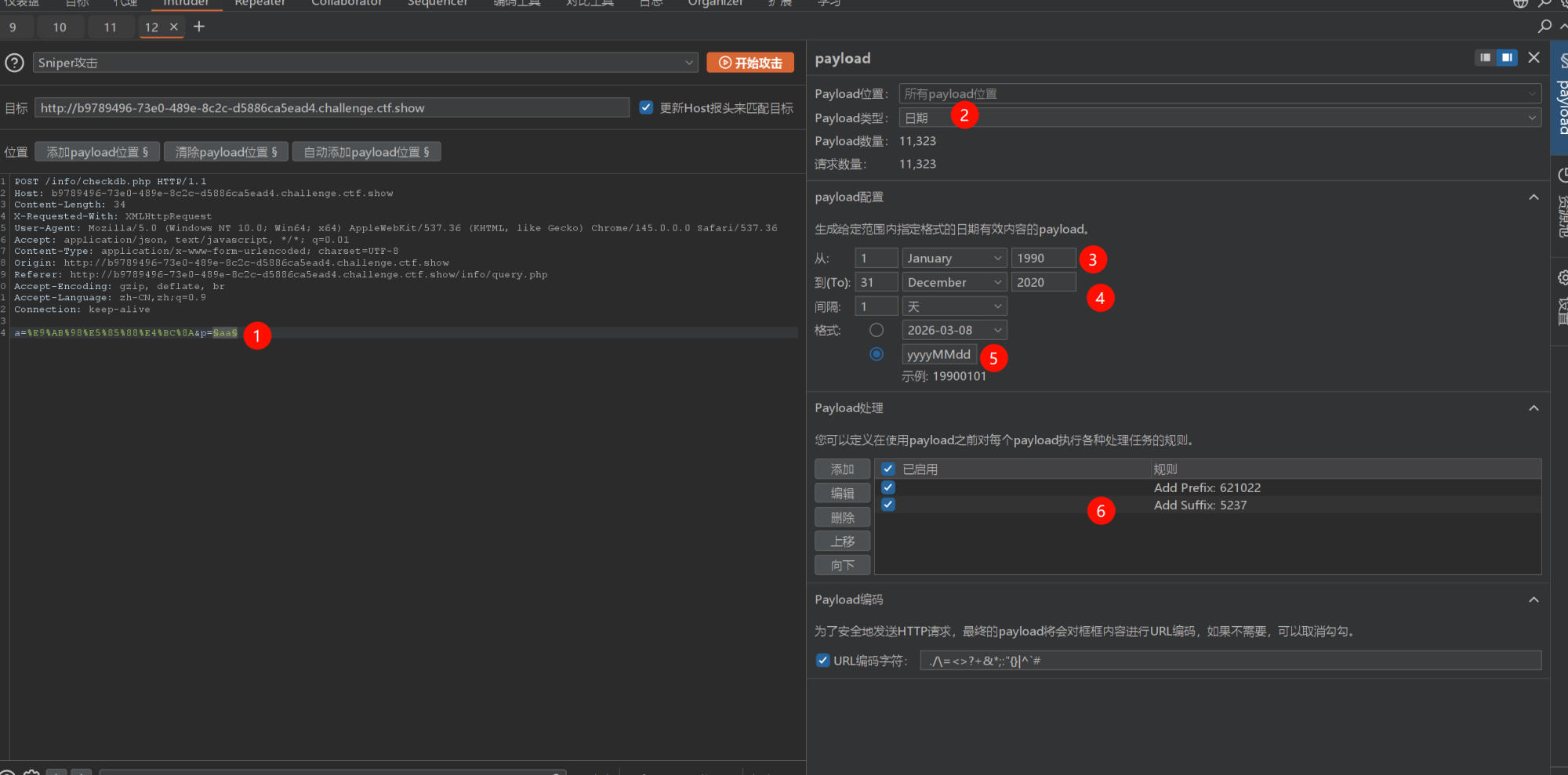Disable the URL-encode characters checkbox

(x=822, y=661)
